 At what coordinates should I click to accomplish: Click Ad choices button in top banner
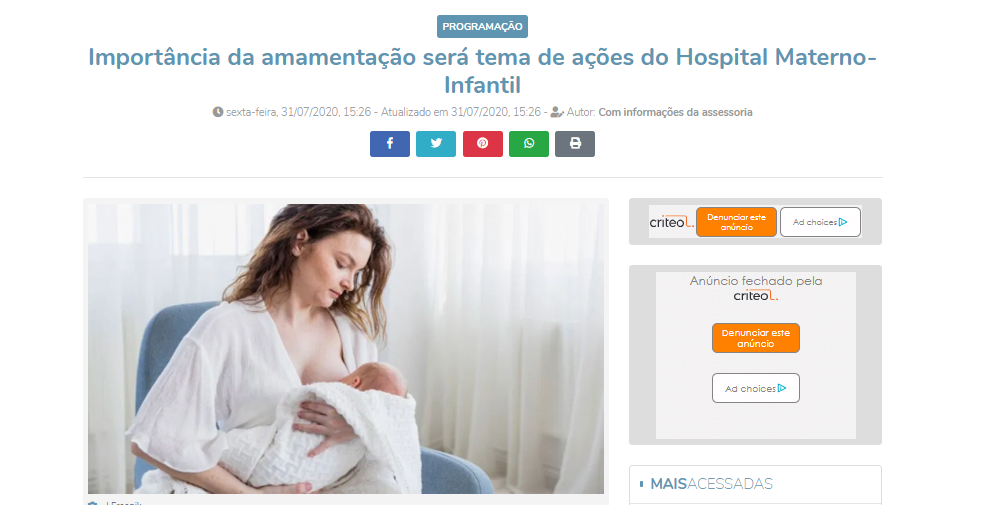click(820, 222)
